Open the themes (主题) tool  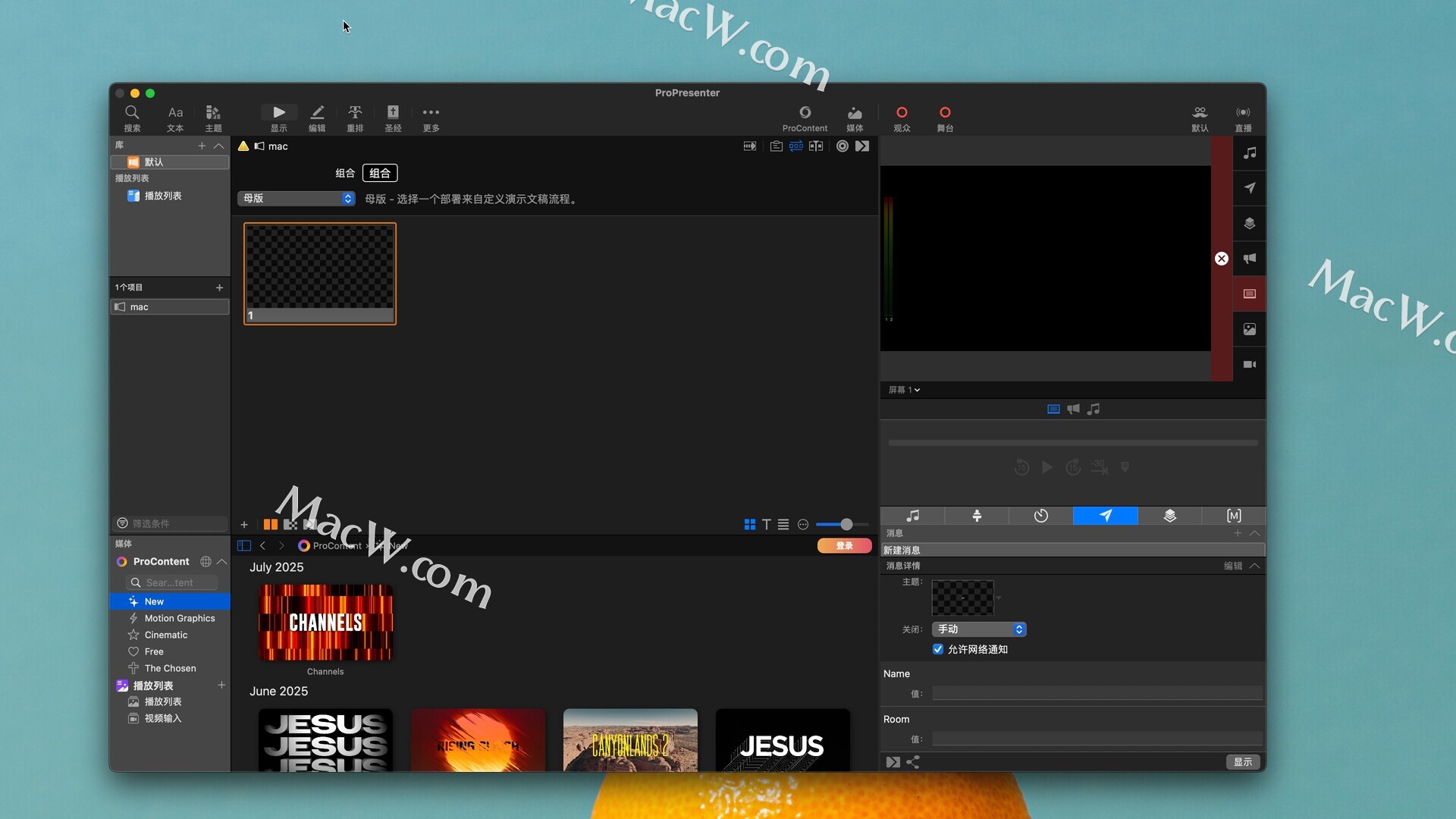click(x=213, y=118)
